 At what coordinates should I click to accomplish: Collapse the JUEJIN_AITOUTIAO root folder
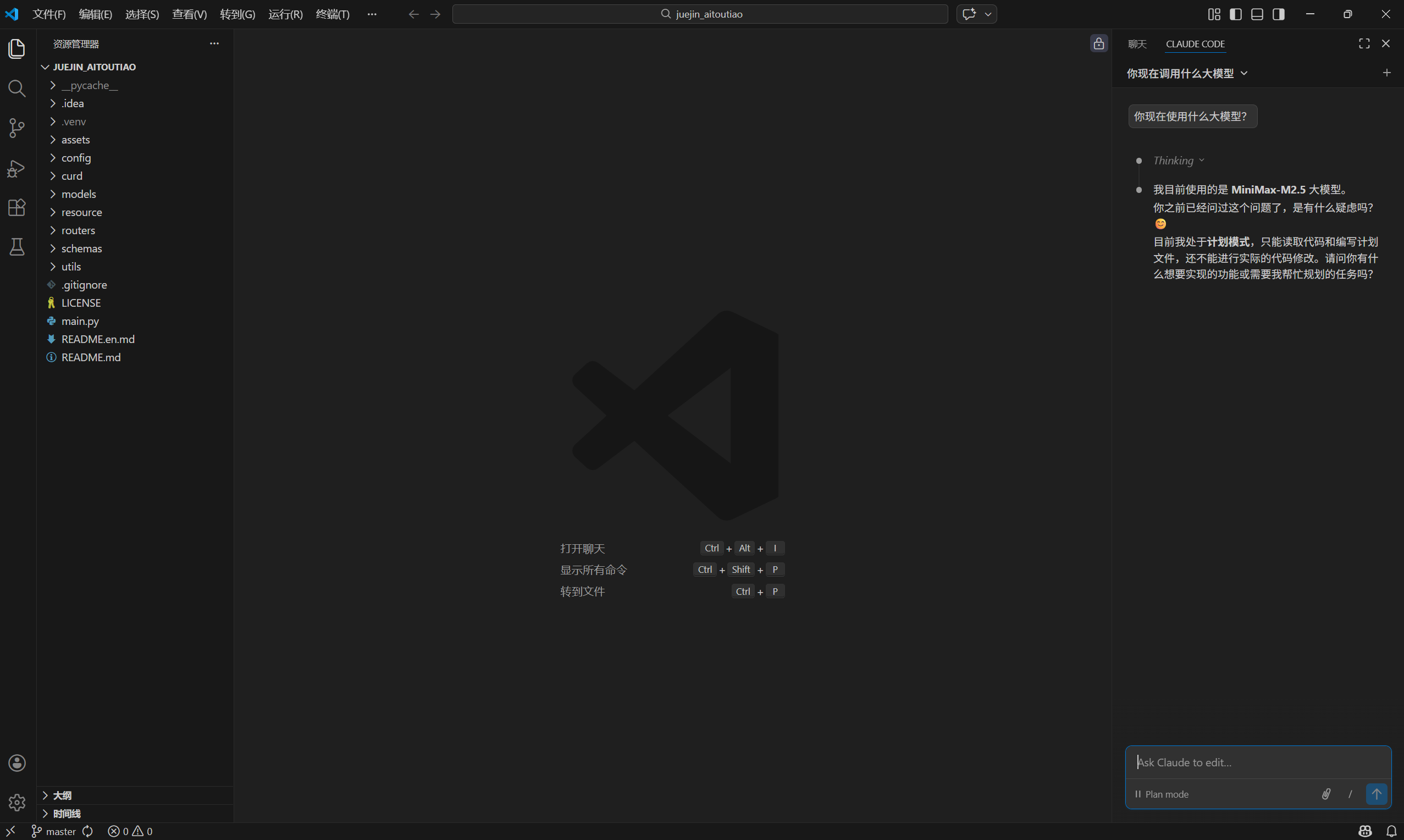point(135,67)
